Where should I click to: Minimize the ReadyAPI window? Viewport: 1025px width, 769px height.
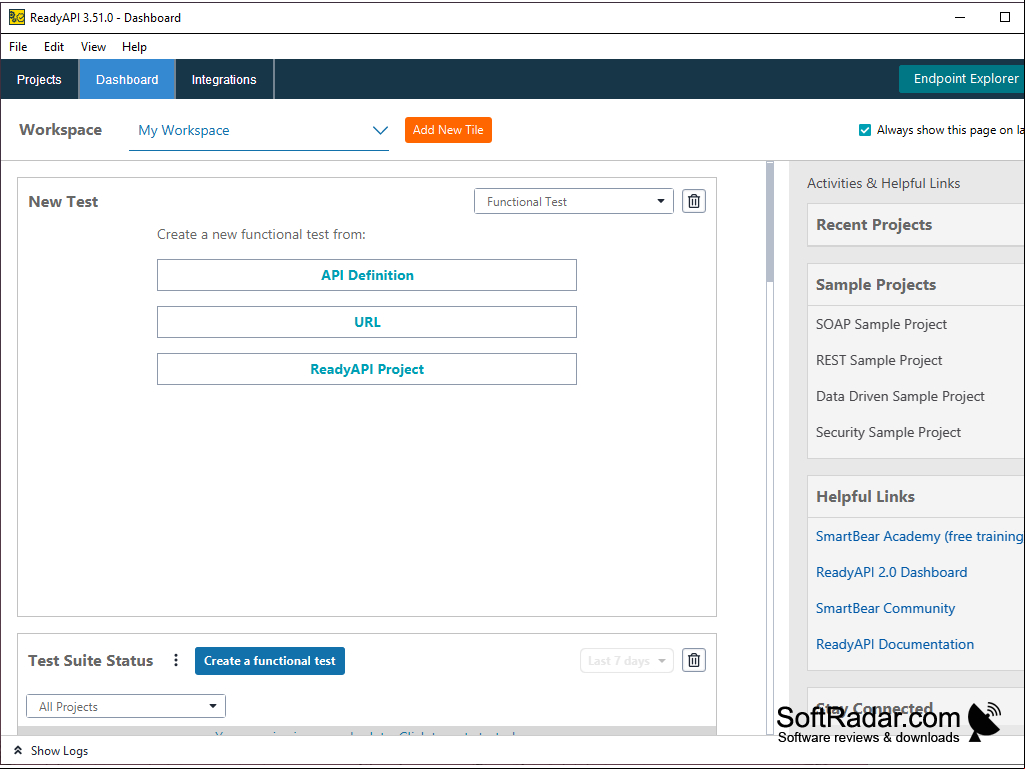[960, 17]
